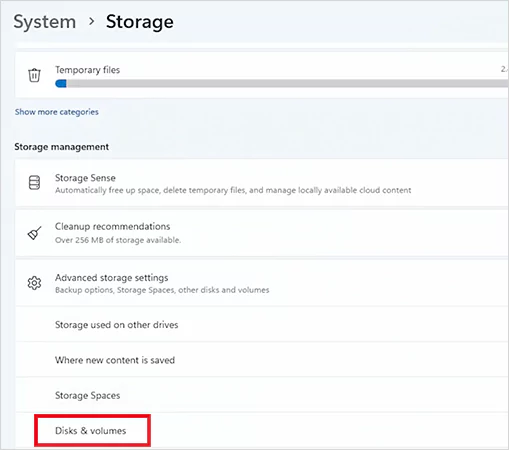Screen dimensions: 509x450
Task: Click the Temporary files trash can icon
Action: click(34, 75)
